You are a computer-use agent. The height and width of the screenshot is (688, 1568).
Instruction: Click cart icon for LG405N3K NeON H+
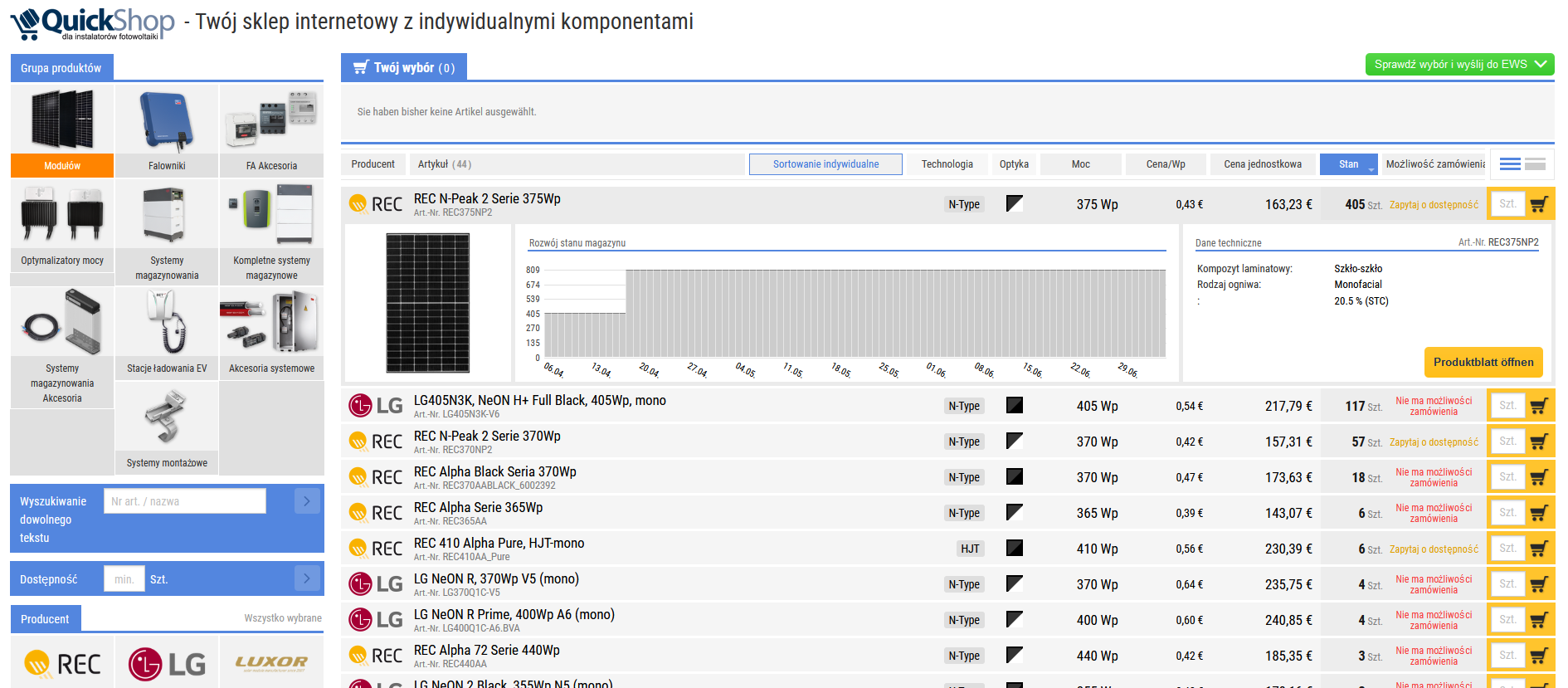(1539, 406)
